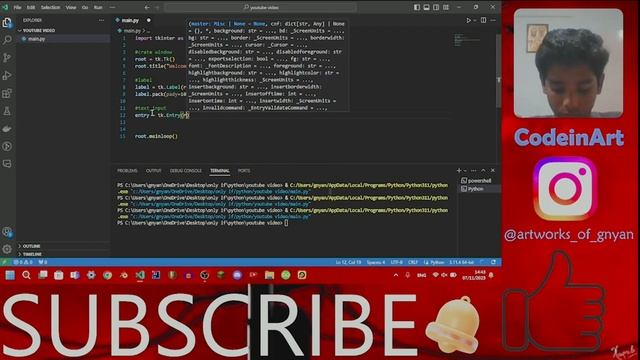Open Manage gear in activity bar
This screenshot has height=360, width=640.
(7, 249)
